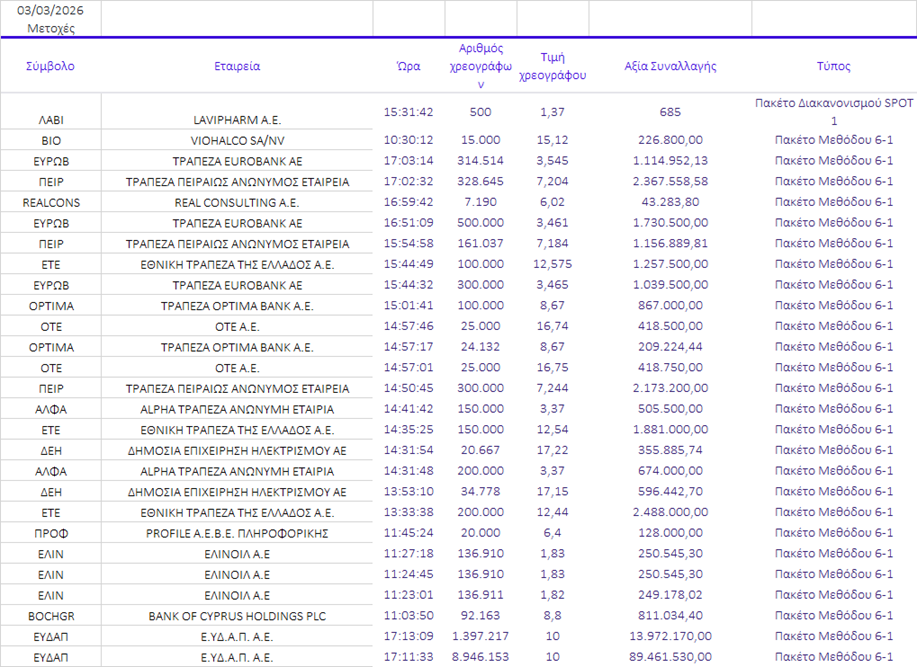
Task: Select the time cell 15:01:41
Action: pyautogui.click(x=408, y=305)
